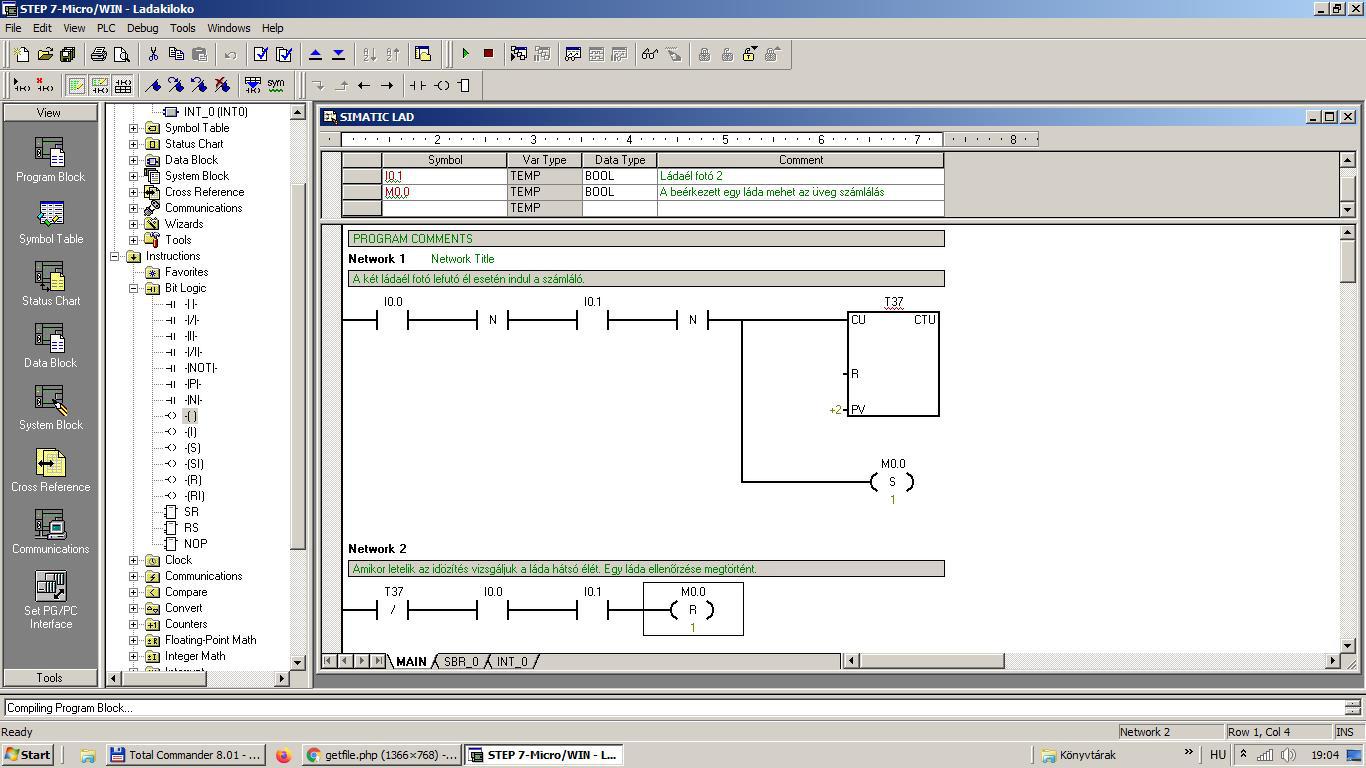Open Data Block in the View bar
The width and height of the screenshot is (1366, 768).
coord(50,346)
